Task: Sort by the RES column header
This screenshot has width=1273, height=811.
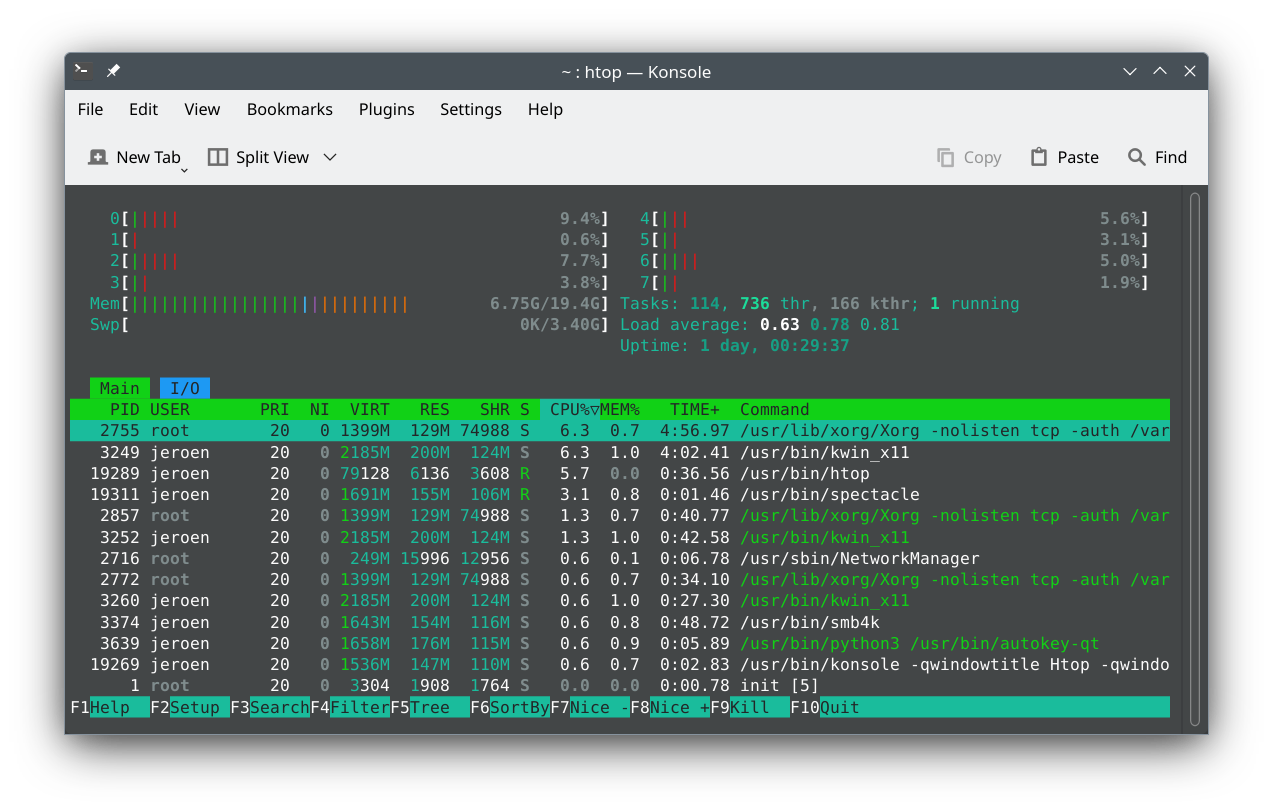Action: (435, 409)
